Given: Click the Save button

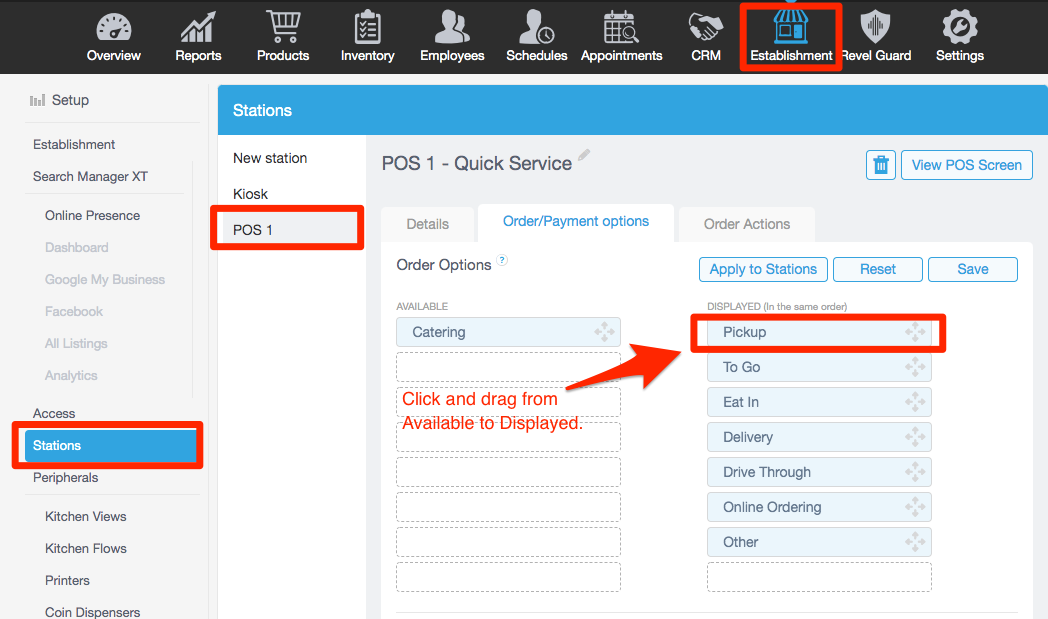Looking at the screenshot, I should click(x=972, y=269).
